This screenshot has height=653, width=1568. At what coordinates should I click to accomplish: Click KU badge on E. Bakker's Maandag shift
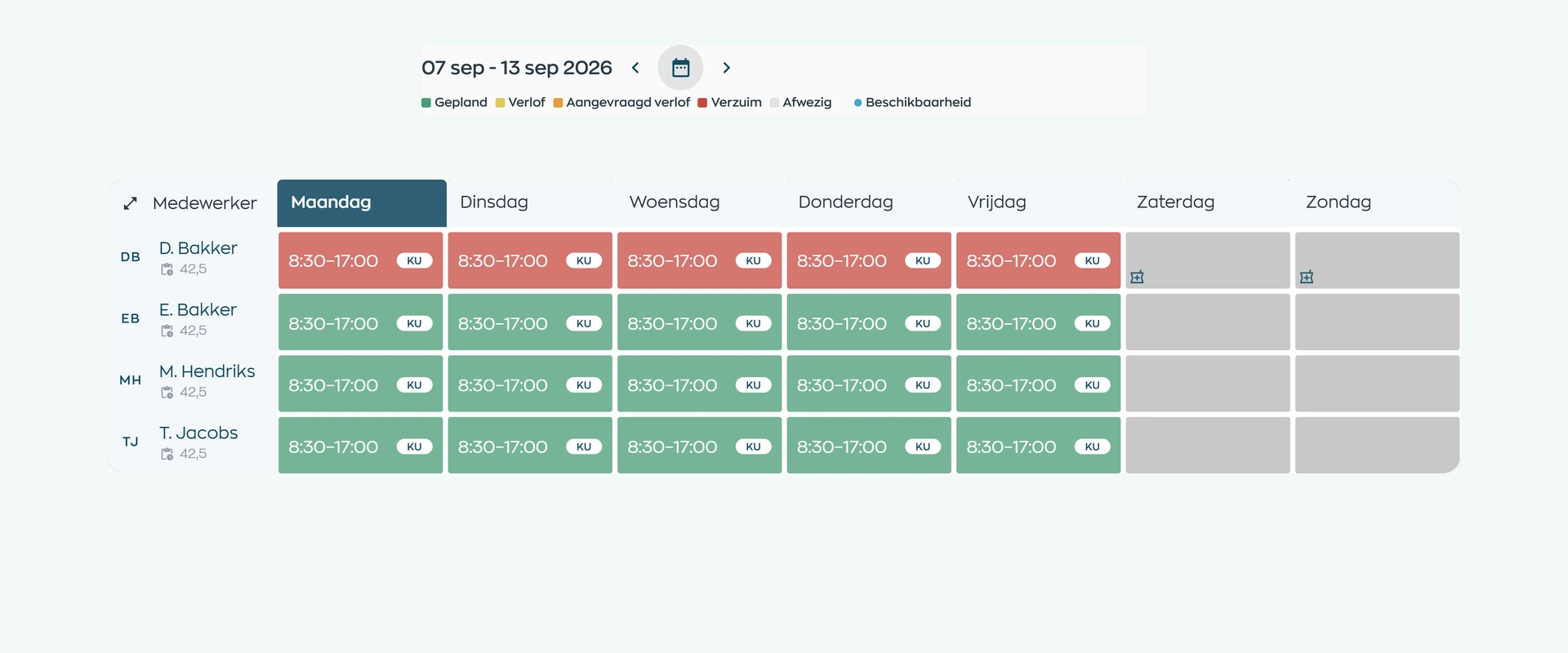[x=414, y=323]
